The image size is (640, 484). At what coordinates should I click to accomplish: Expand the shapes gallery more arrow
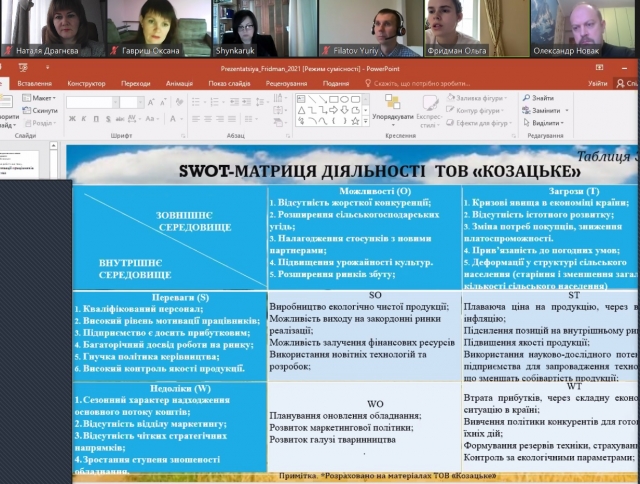pos(366,121)
